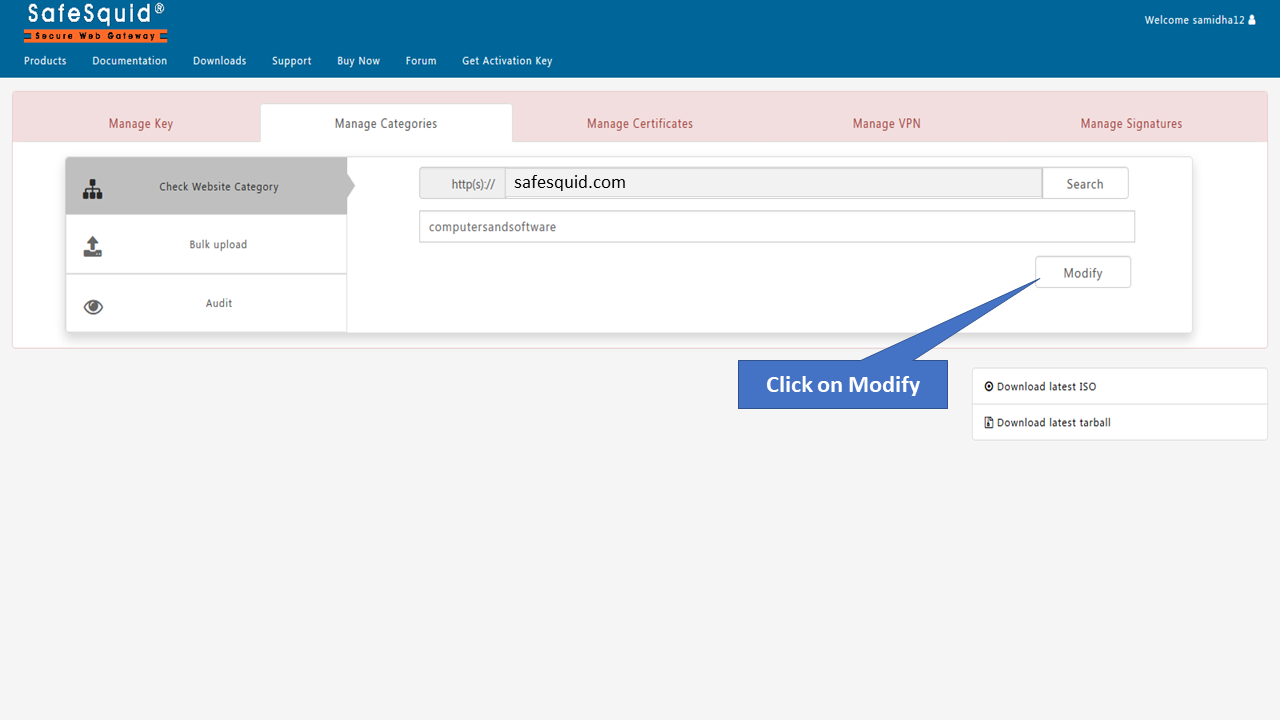Click the website URL input field
The width and height of the screenshot is (1280, 720).
773,183
